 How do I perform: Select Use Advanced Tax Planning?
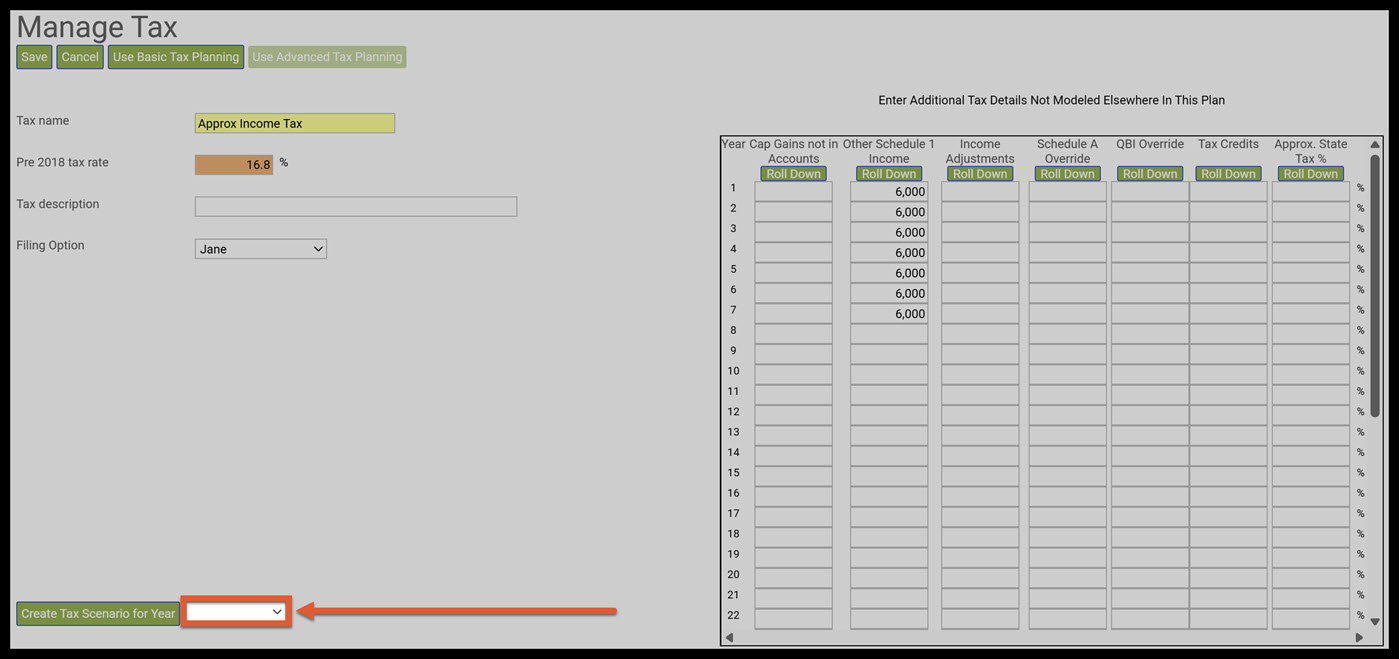327,57
